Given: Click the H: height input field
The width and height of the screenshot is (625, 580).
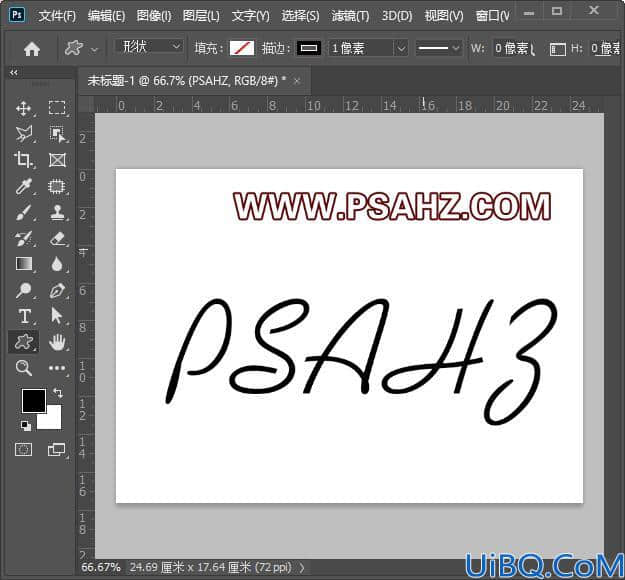Looking at the screenshot, I should click(x=605, y=49).
